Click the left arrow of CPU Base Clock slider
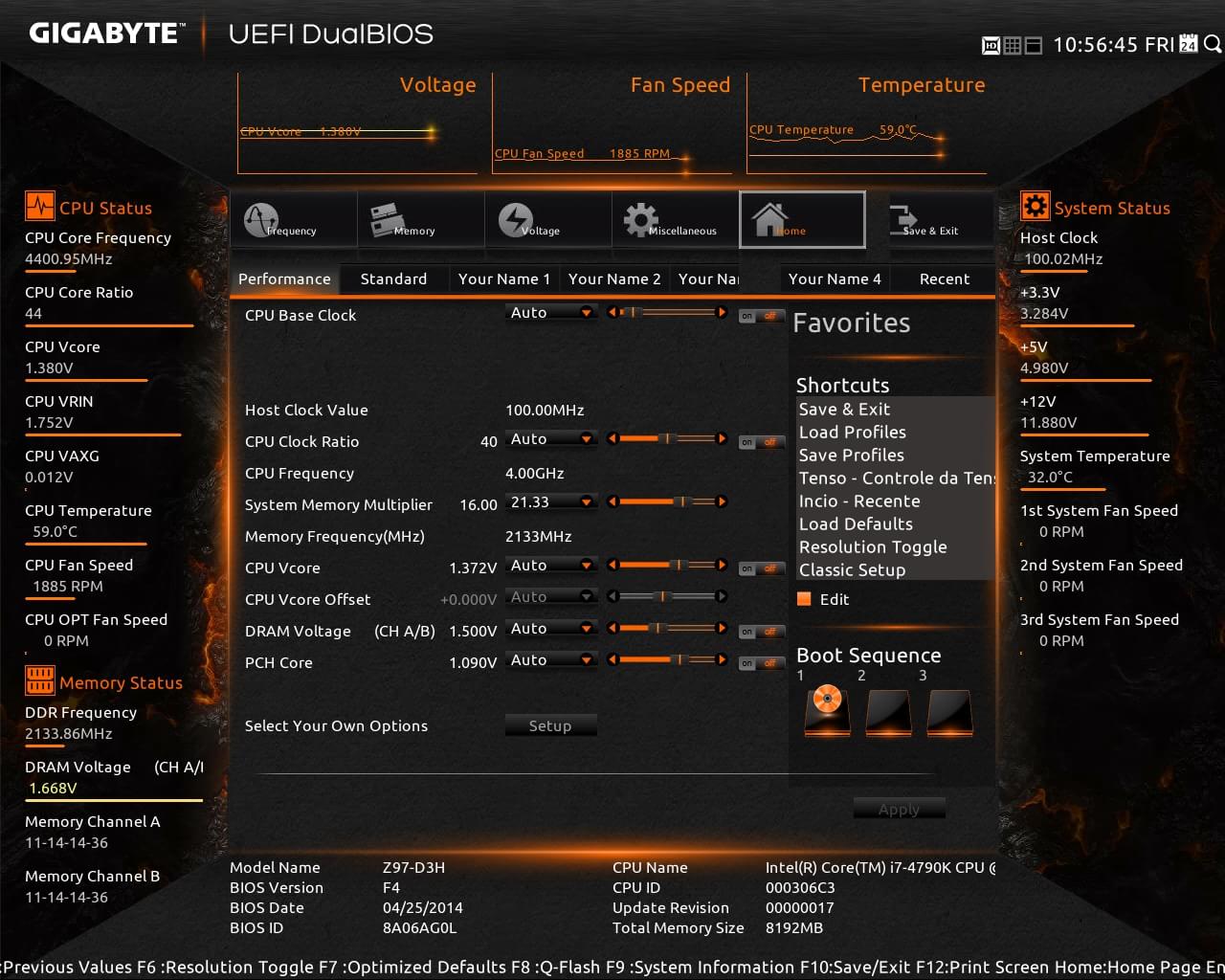Image resolution: width=1225 pixels, height=980 pixels. point(612,312)
